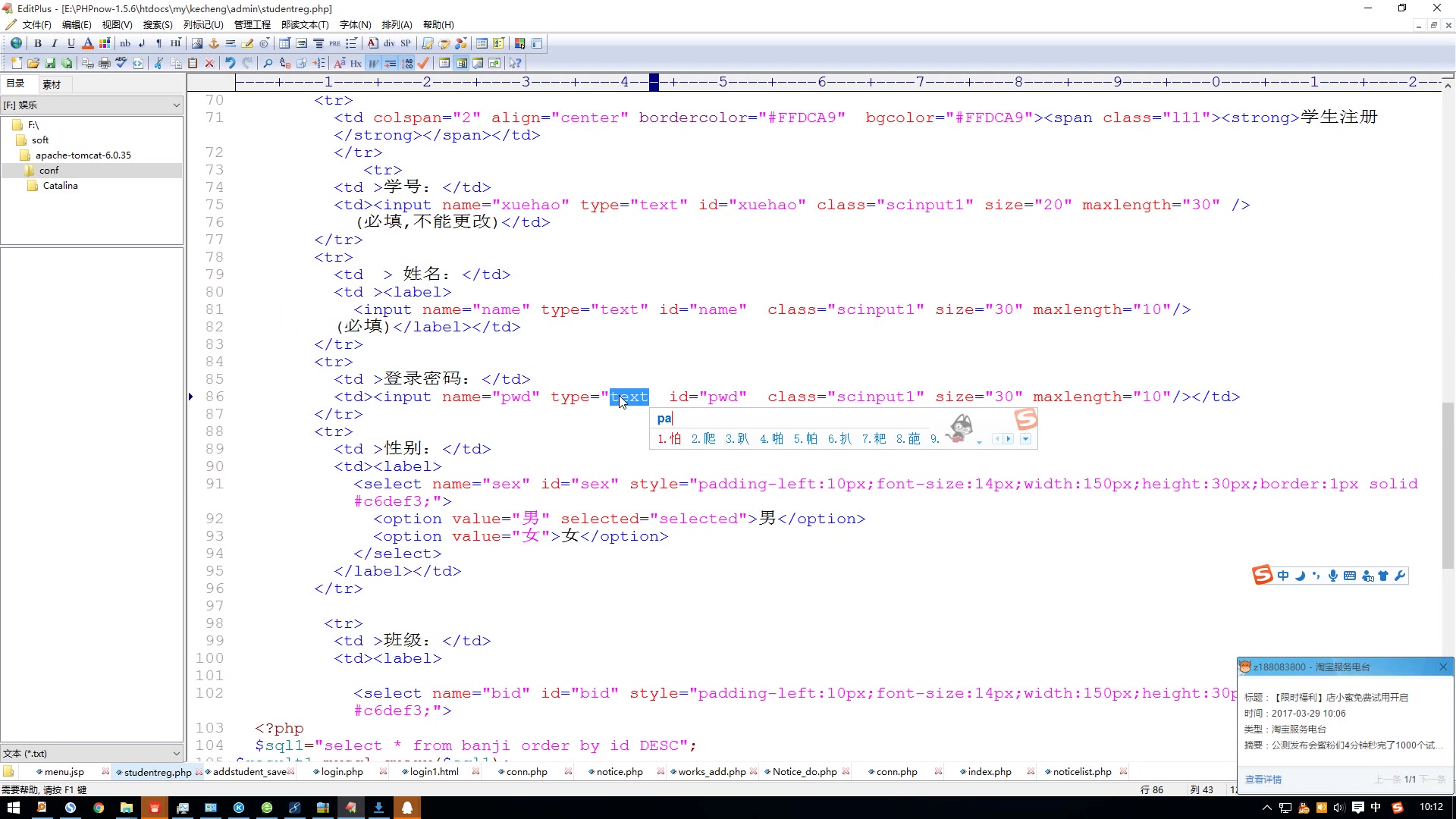Insert table tag from HTML toolbar
The height and width of the screenshot is (819, 1456).
click(x=284, y=43)
